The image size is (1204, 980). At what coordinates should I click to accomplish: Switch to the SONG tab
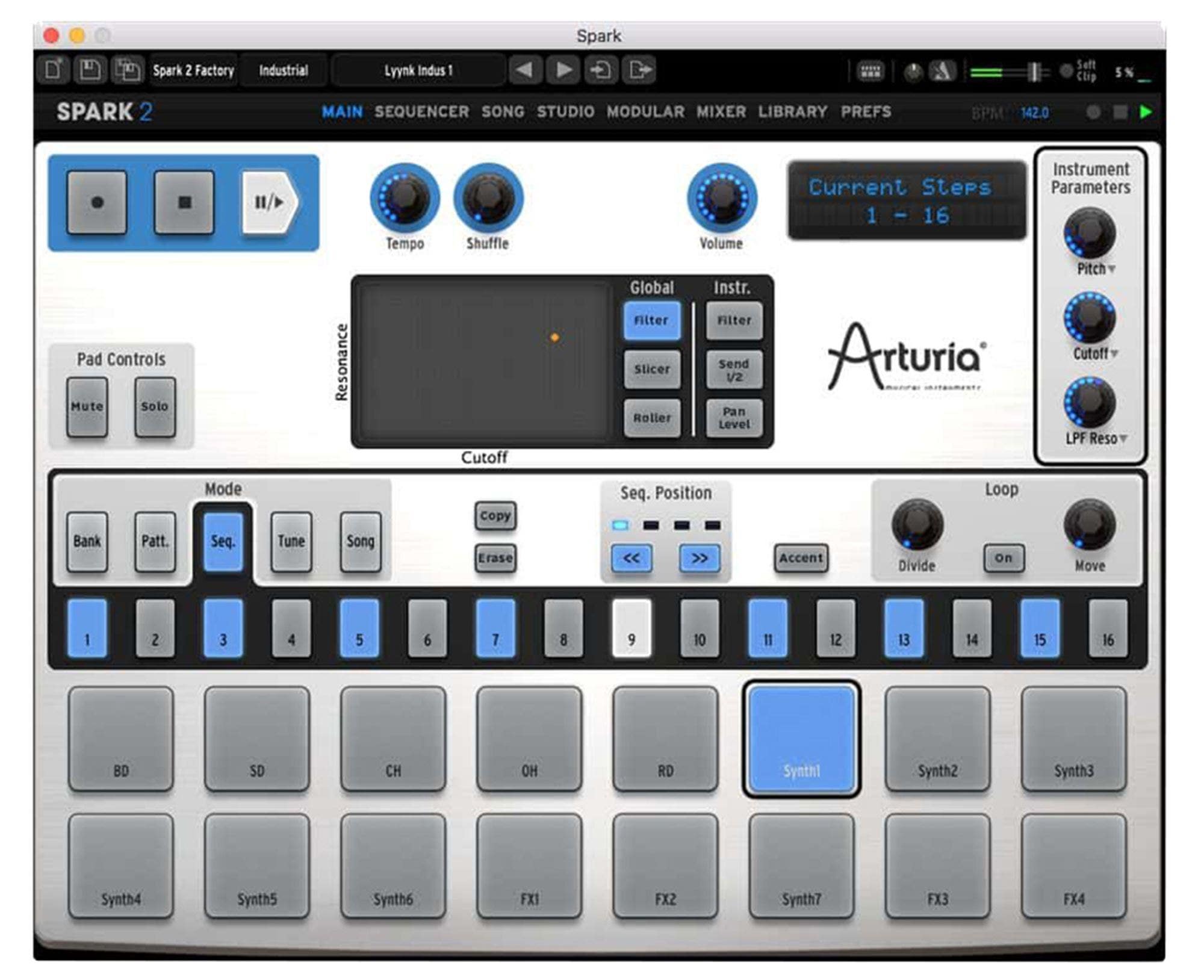click(503, 112)
